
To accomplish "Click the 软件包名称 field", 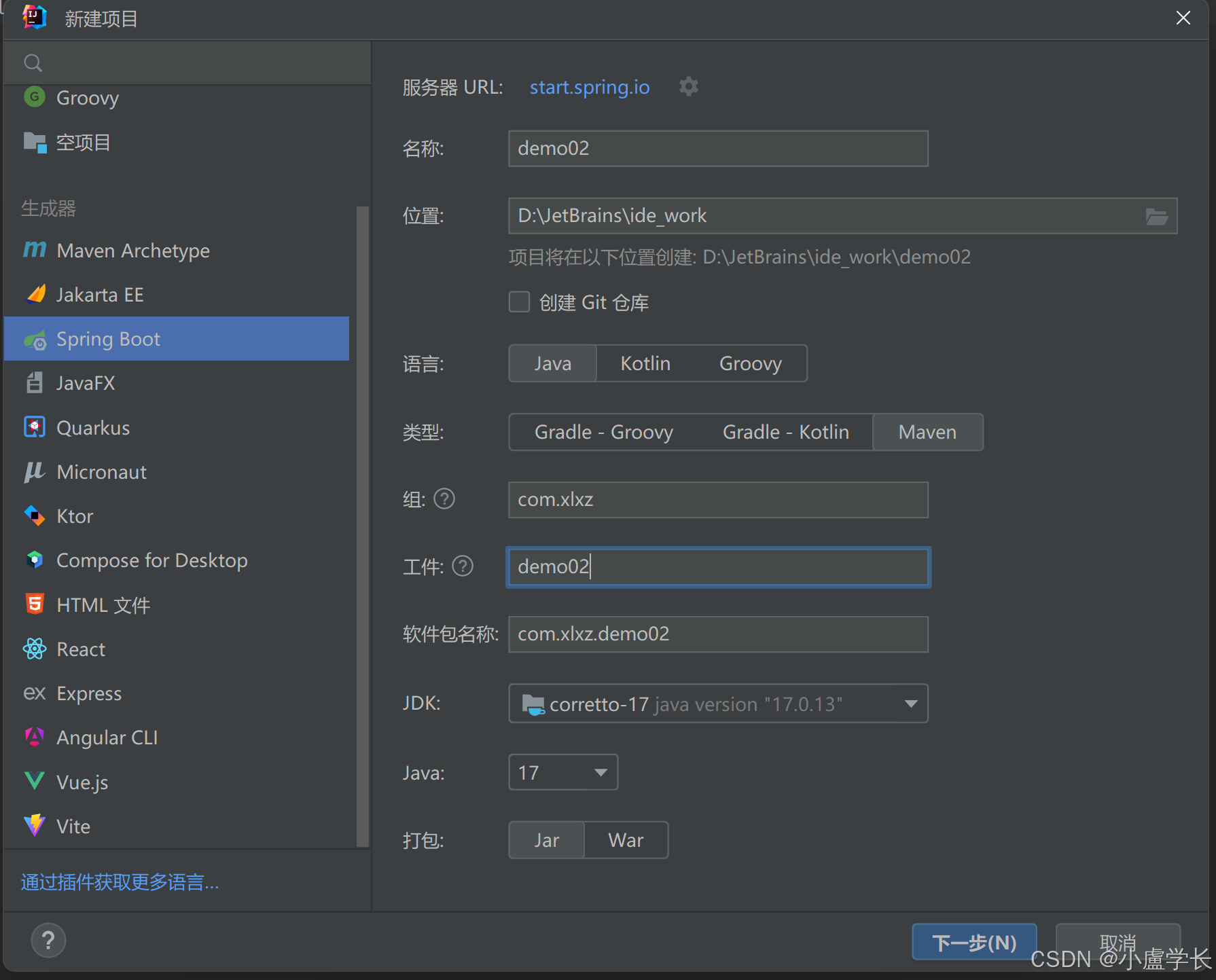I will (x=718, y=634).
